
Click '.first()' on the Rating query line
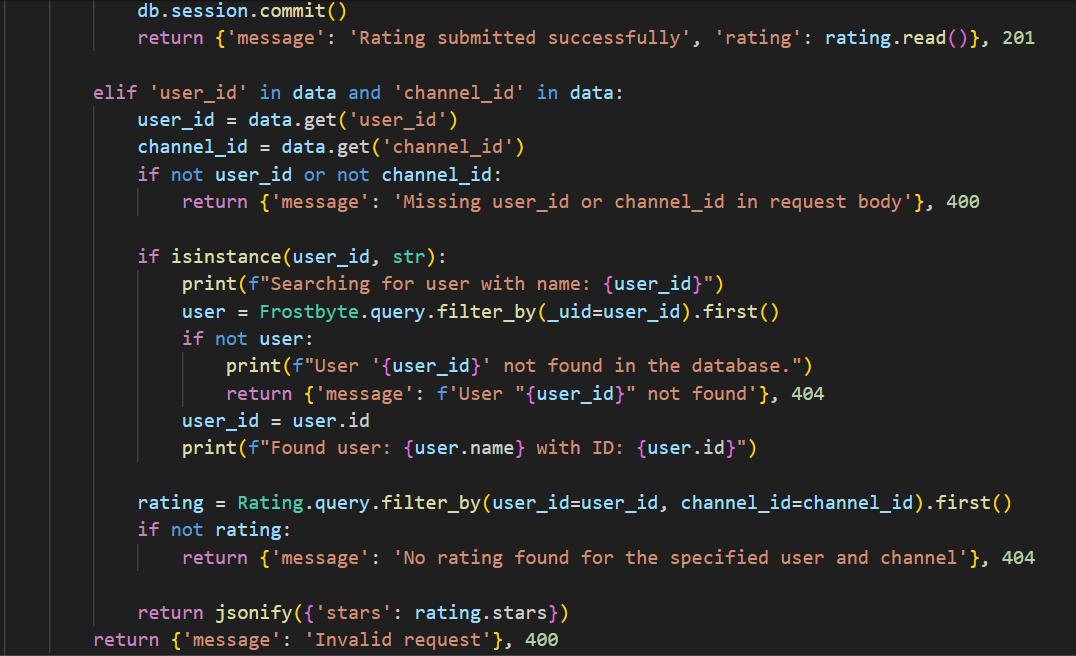[x=968, y=503]
